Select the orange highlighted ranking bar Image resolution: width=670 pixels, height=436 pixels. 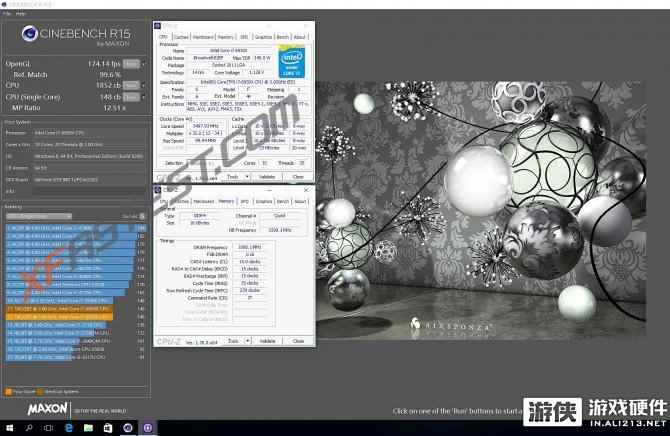pyautogui.click(x=59, y=317)
